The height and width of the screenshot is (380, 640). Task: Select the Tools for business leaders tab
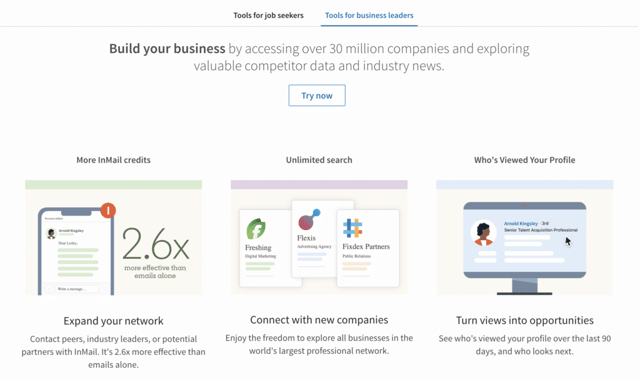369,16
